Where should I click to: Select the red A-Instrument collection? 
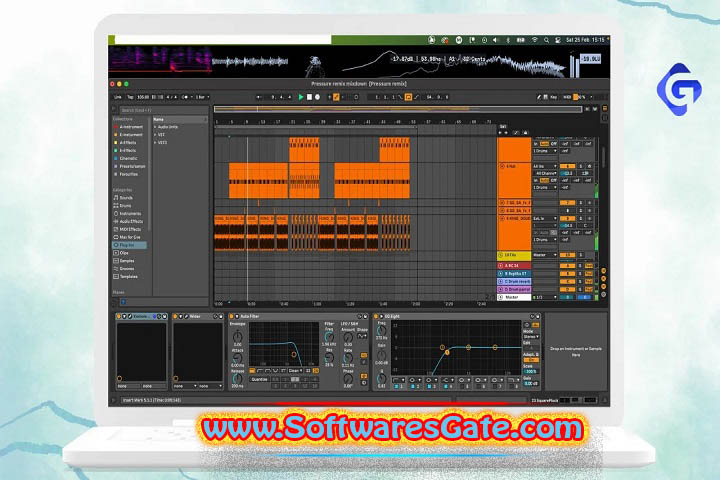[x=129, y=127]
